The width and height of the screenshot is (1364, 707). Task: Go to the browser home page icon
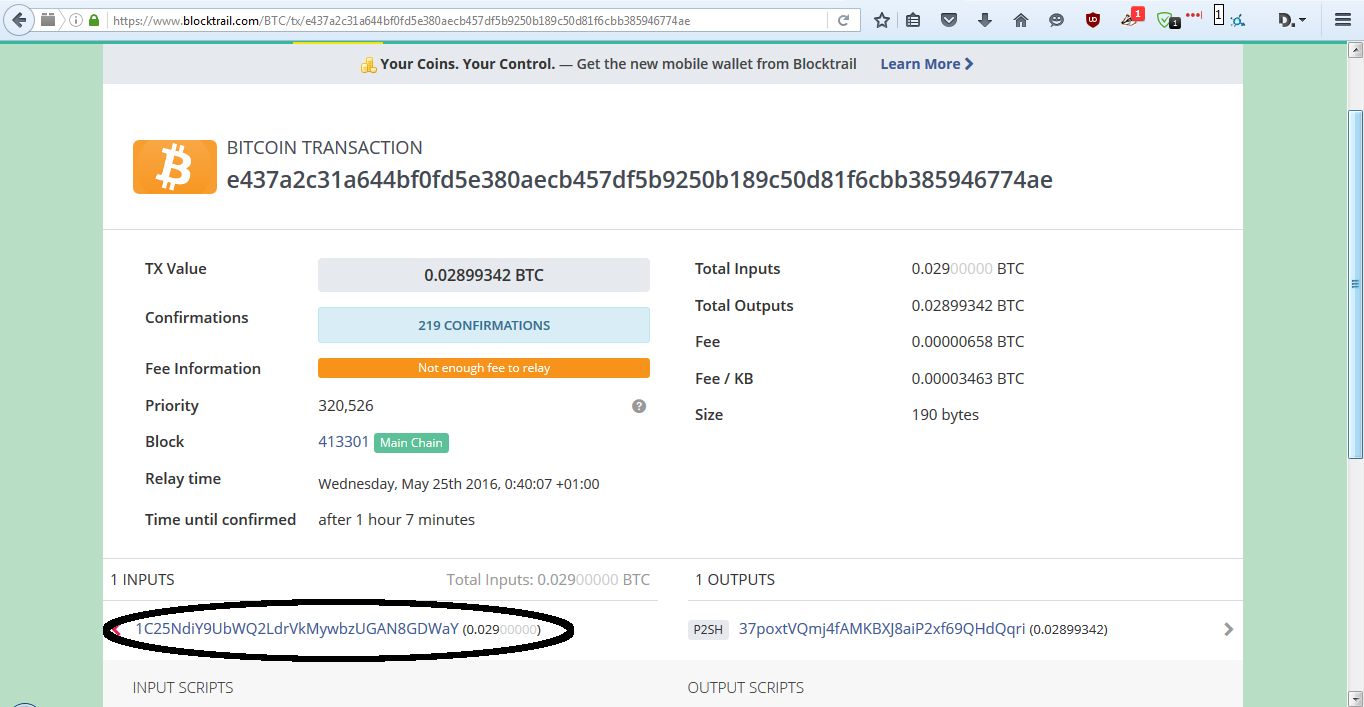[x=1021, y=20]
